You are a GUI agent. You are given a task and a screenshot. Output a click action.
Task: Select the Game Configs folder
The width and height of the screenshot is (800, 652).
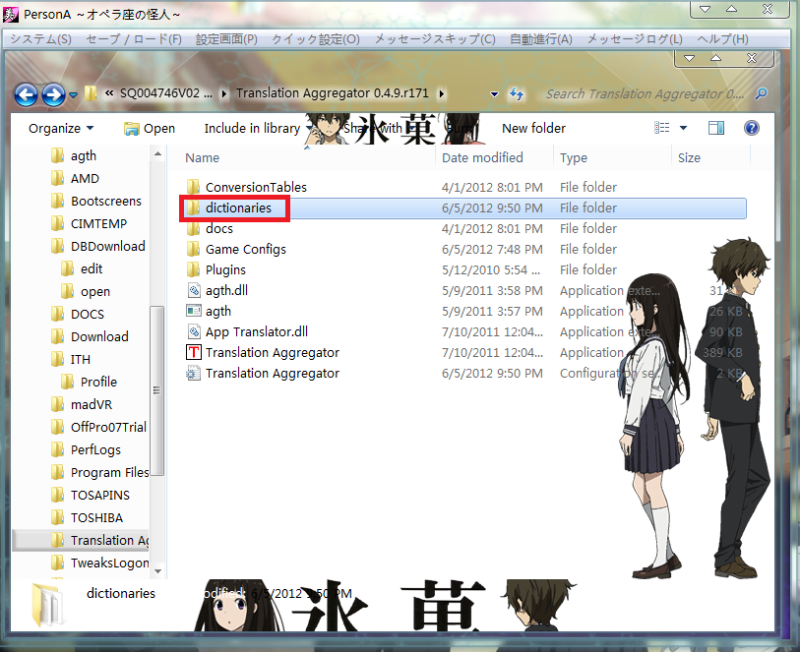tap(246, 249)
